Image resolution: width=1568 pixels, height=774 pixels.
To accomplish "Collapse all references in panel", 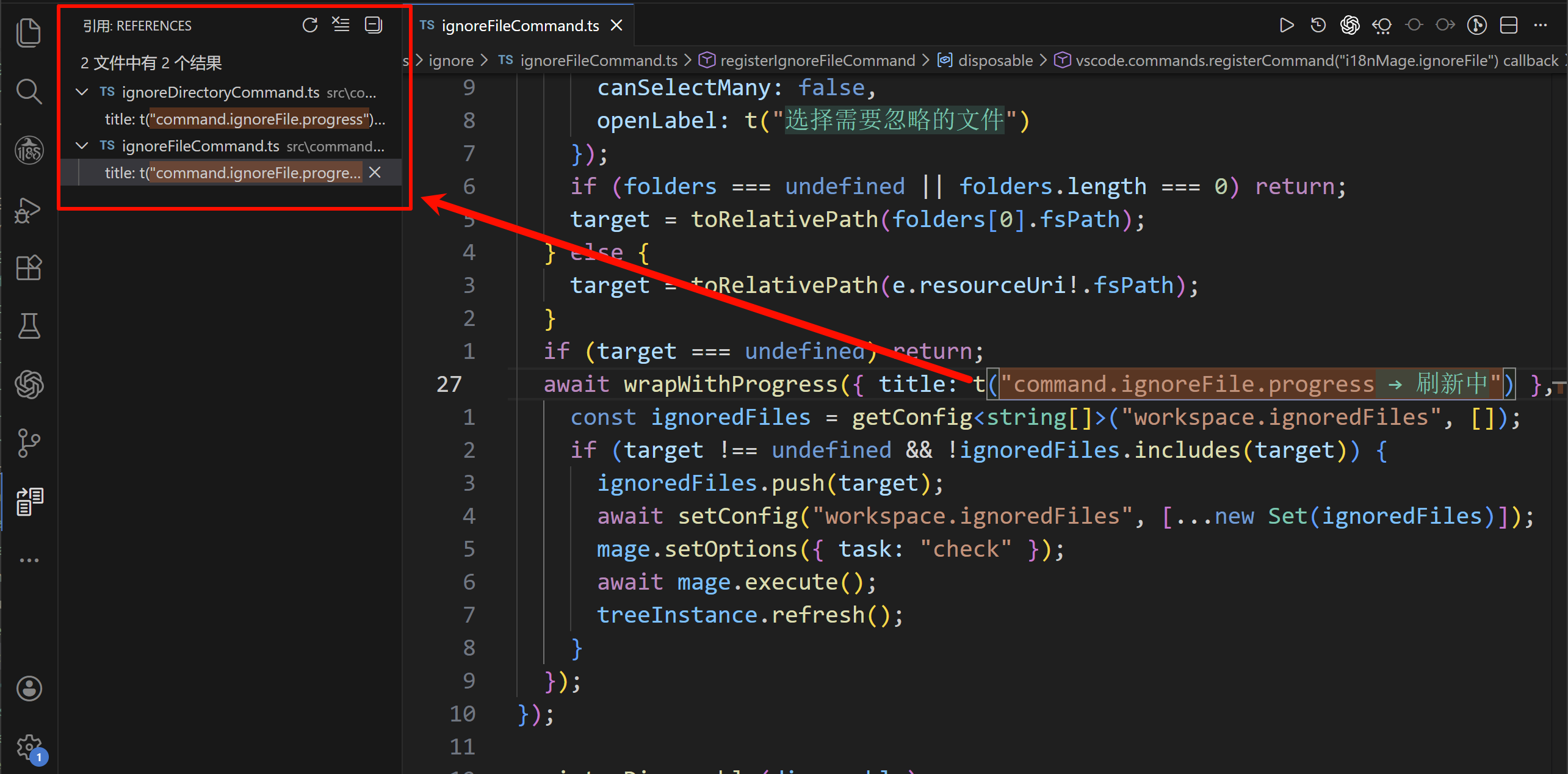I will pos(373,25).
